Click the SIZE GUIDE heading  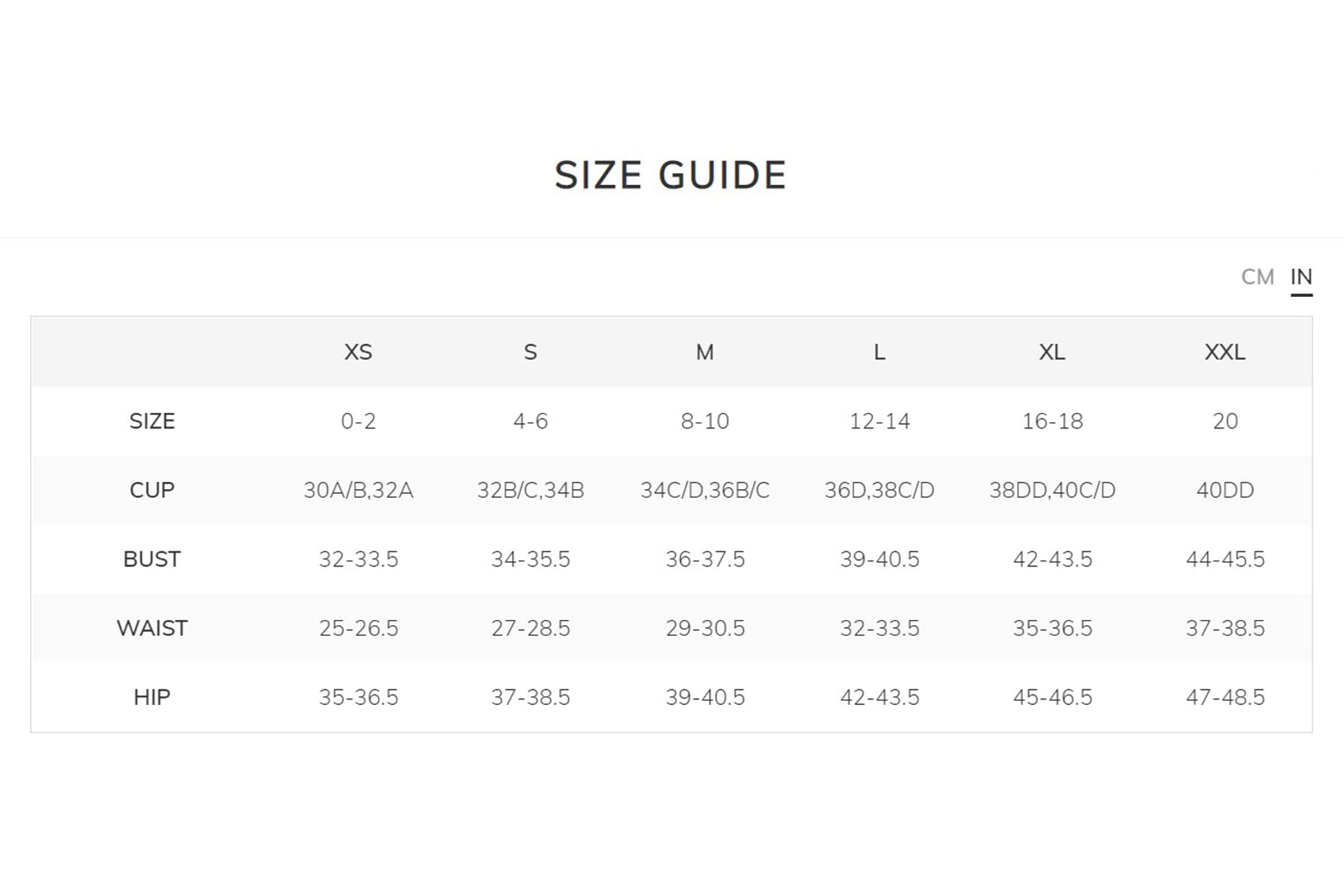pyautogui.click(x=671, y=175)
